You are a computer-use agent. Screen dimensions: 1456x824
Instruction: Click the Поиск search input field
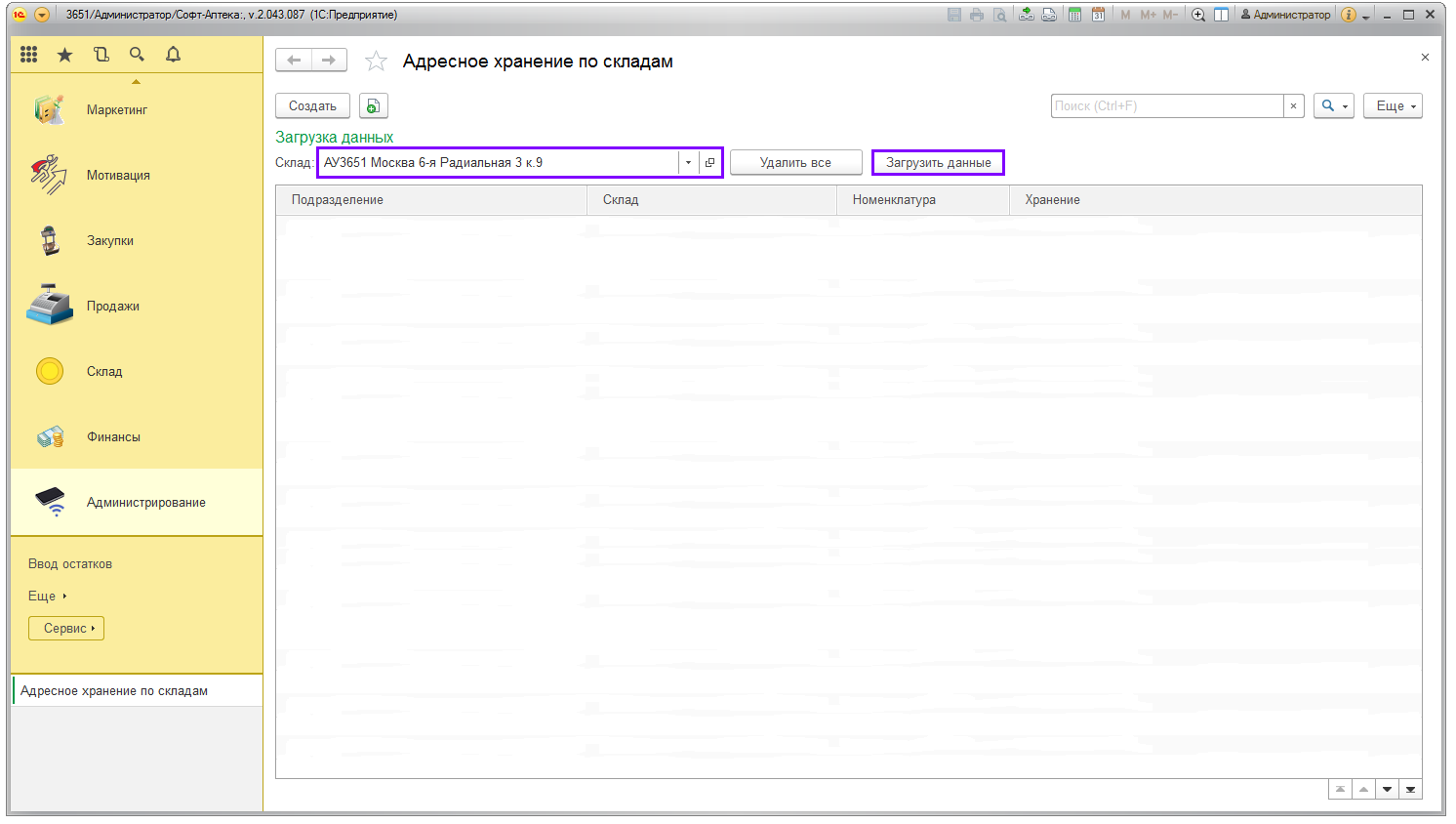tap(1166, 106)
